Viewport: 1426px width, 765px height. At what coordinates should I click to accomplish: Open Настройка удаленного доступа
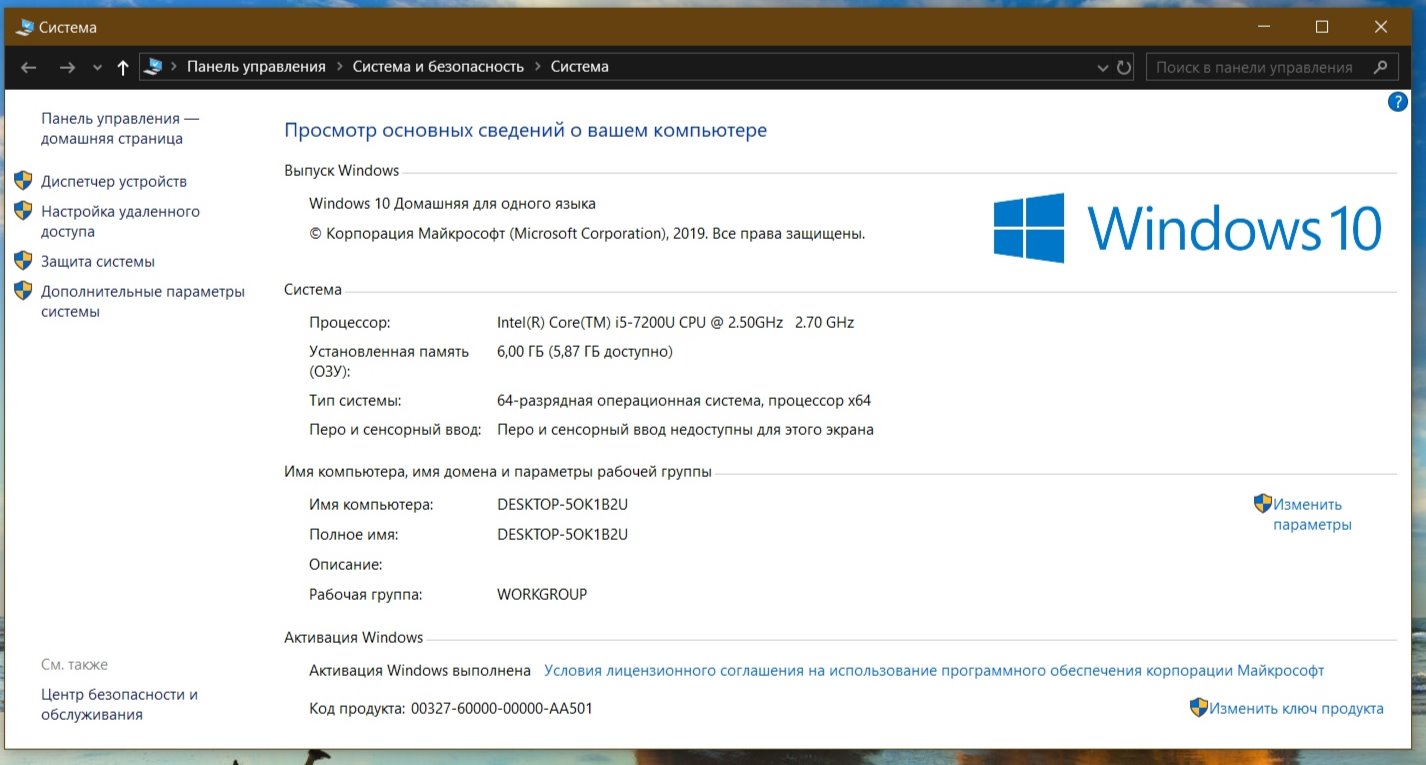[120, 221]
